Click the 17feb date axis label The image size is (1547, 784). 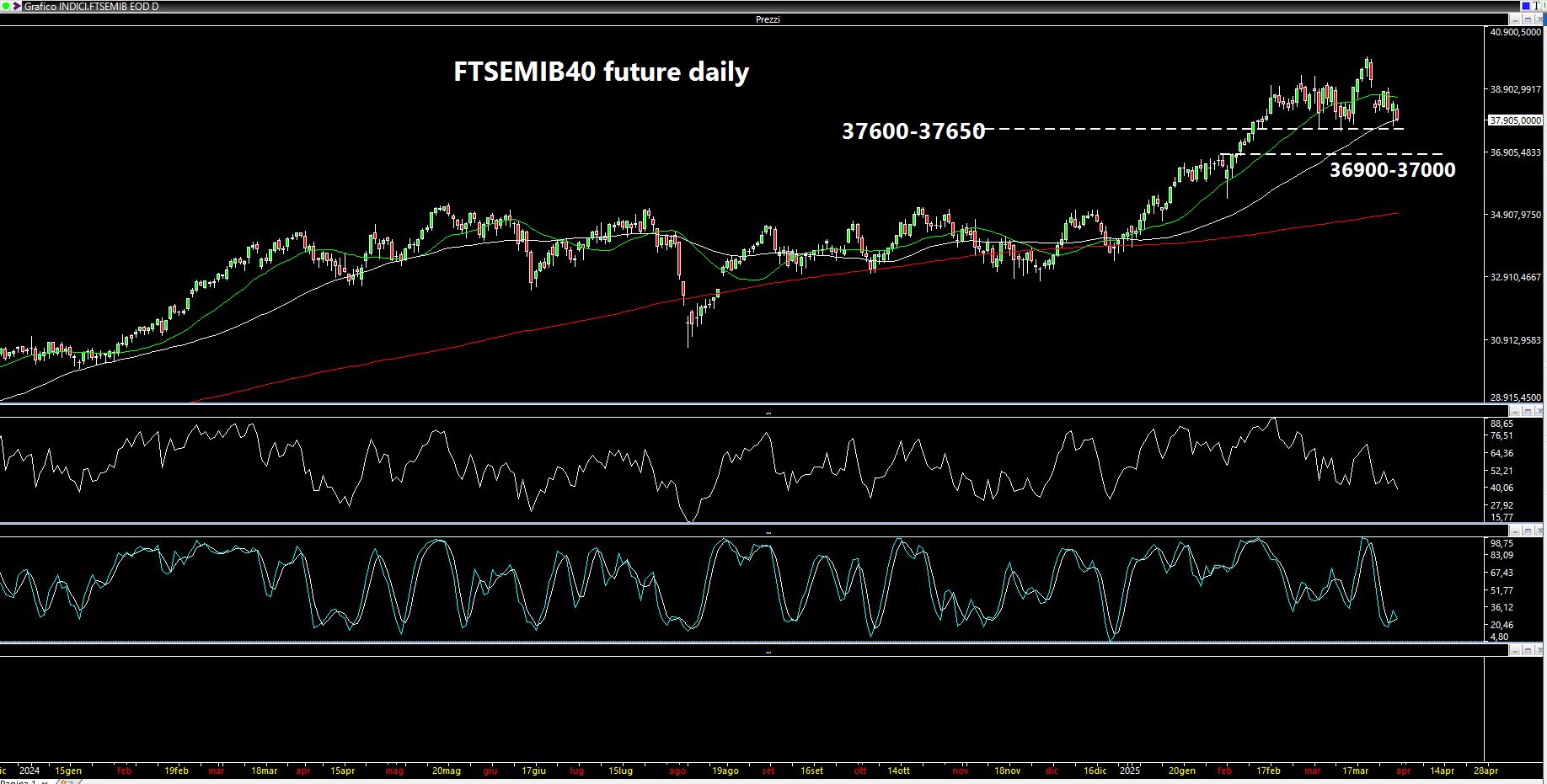pyautogui.click(x=1268, y=771)
